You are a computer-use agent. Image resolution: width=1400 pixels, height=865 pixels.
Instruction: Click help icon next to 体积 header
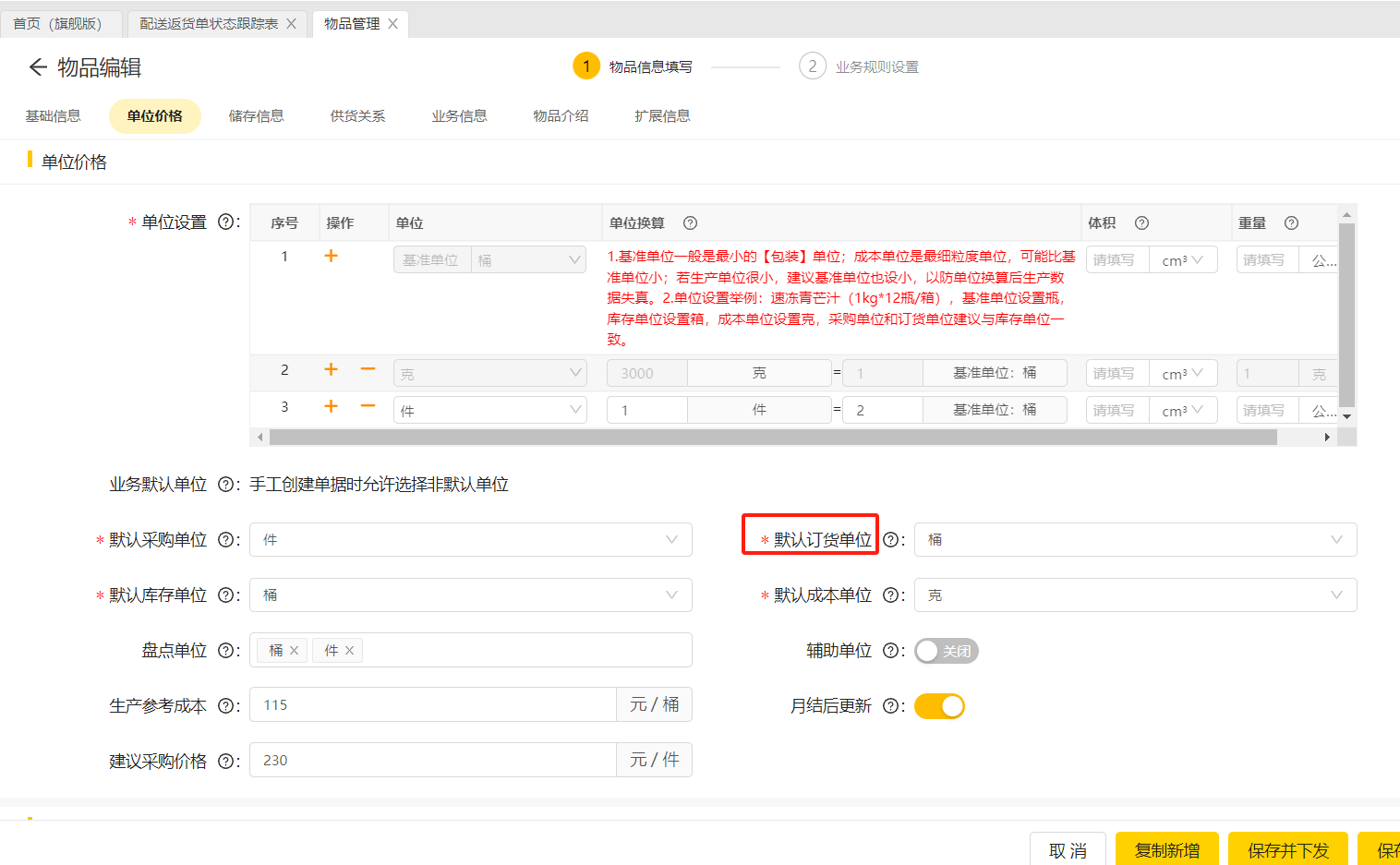tap(1141, 222)
